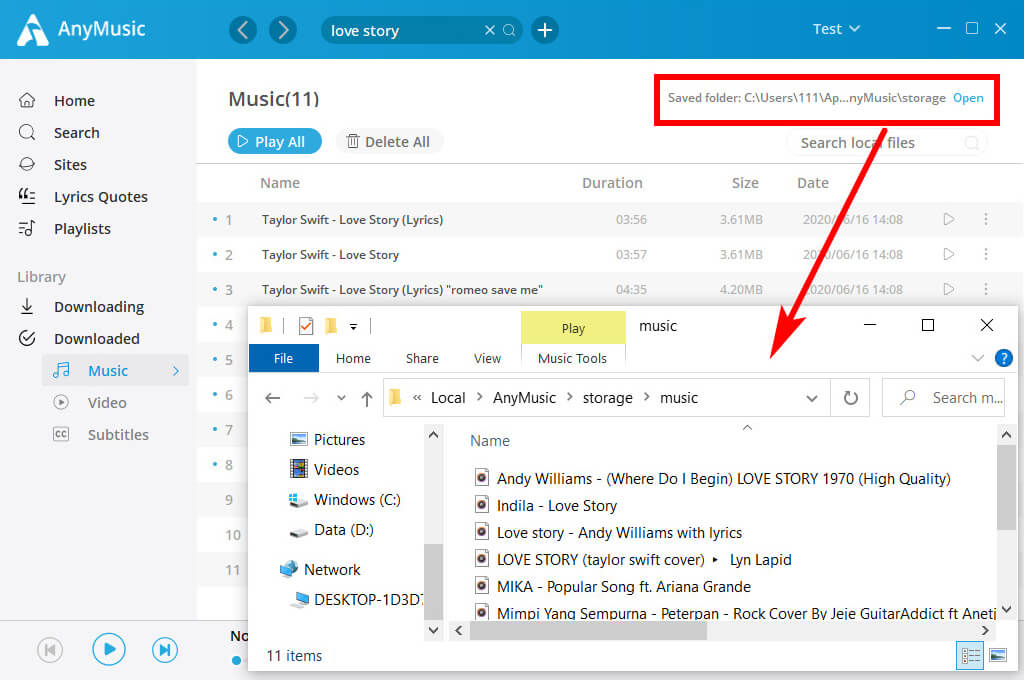Select Subtitles under Downloaded
The width and height of the screenshot is (1024, 680).
tap(118, 434)
